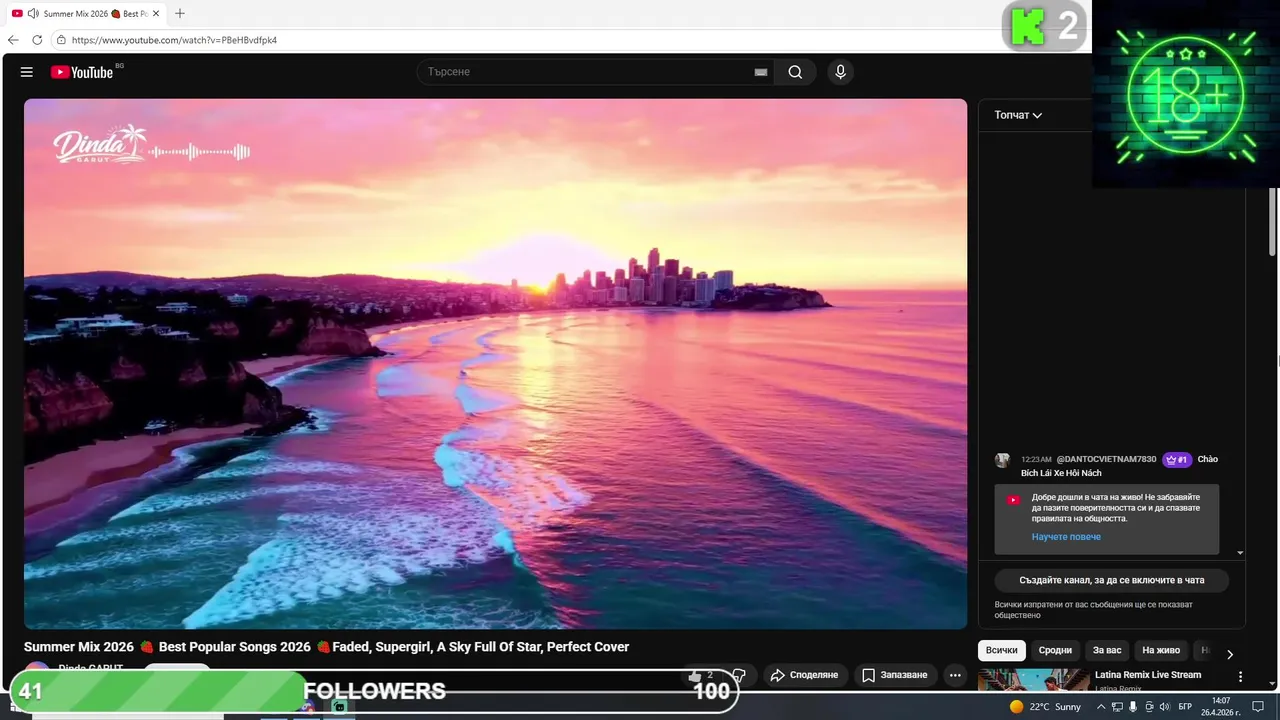The image size is (1280, 720).
Task: Switch the БГР keyboard language indicator
Action: 1185,707
